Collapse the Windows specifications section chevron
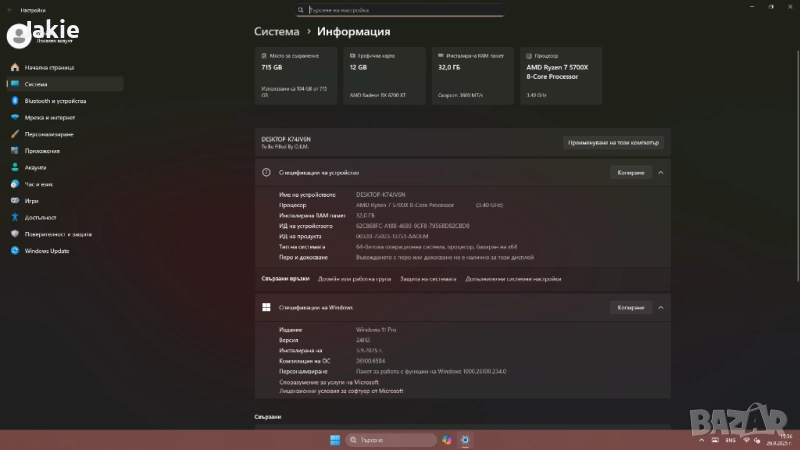 tap(660, 307)
